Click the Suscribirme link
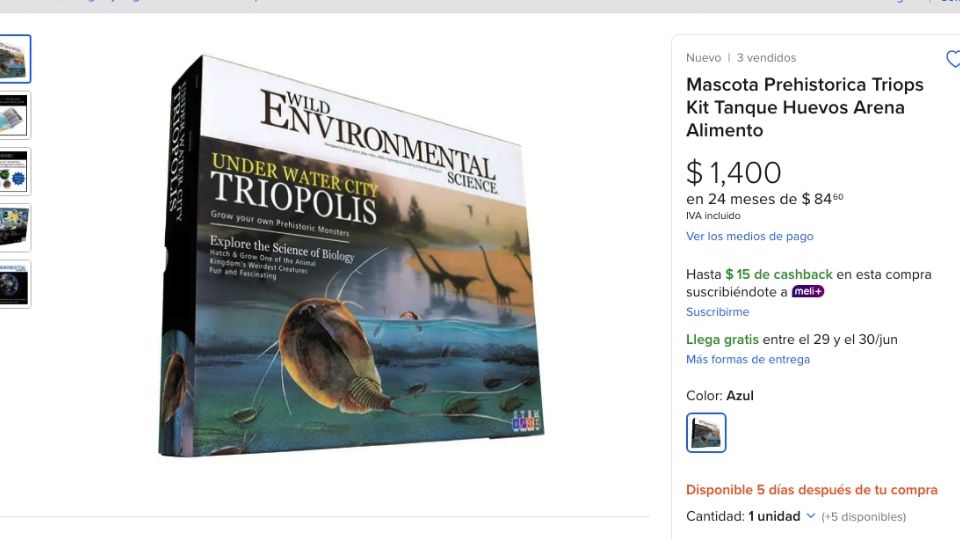The image size is (960, 540). (x=717, y=312)
